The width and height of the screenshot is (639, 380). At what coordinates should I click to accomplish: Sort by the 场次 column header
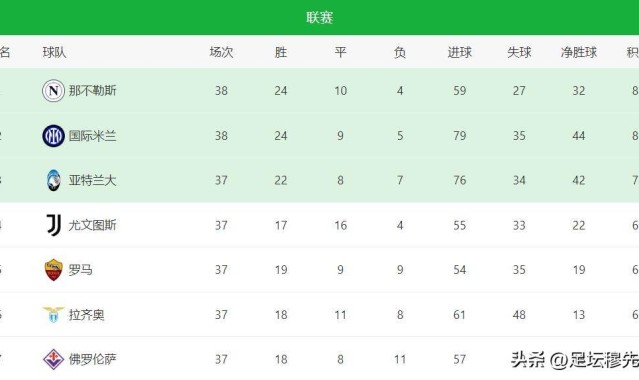(x=221, y=52)
